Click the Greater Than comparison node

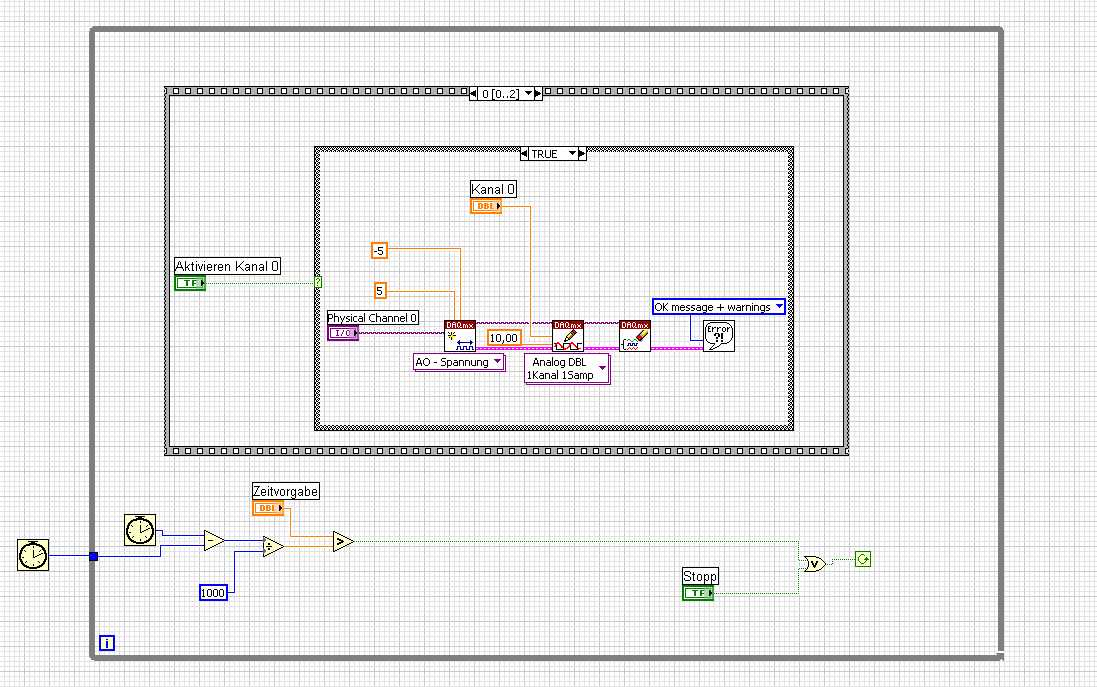(x=343, y=541)
